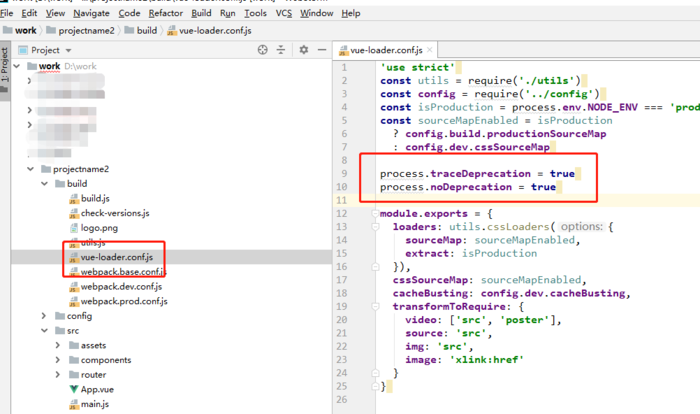Click the Collapse All icon
700x414 pixels.
click(x=281, y=50)
